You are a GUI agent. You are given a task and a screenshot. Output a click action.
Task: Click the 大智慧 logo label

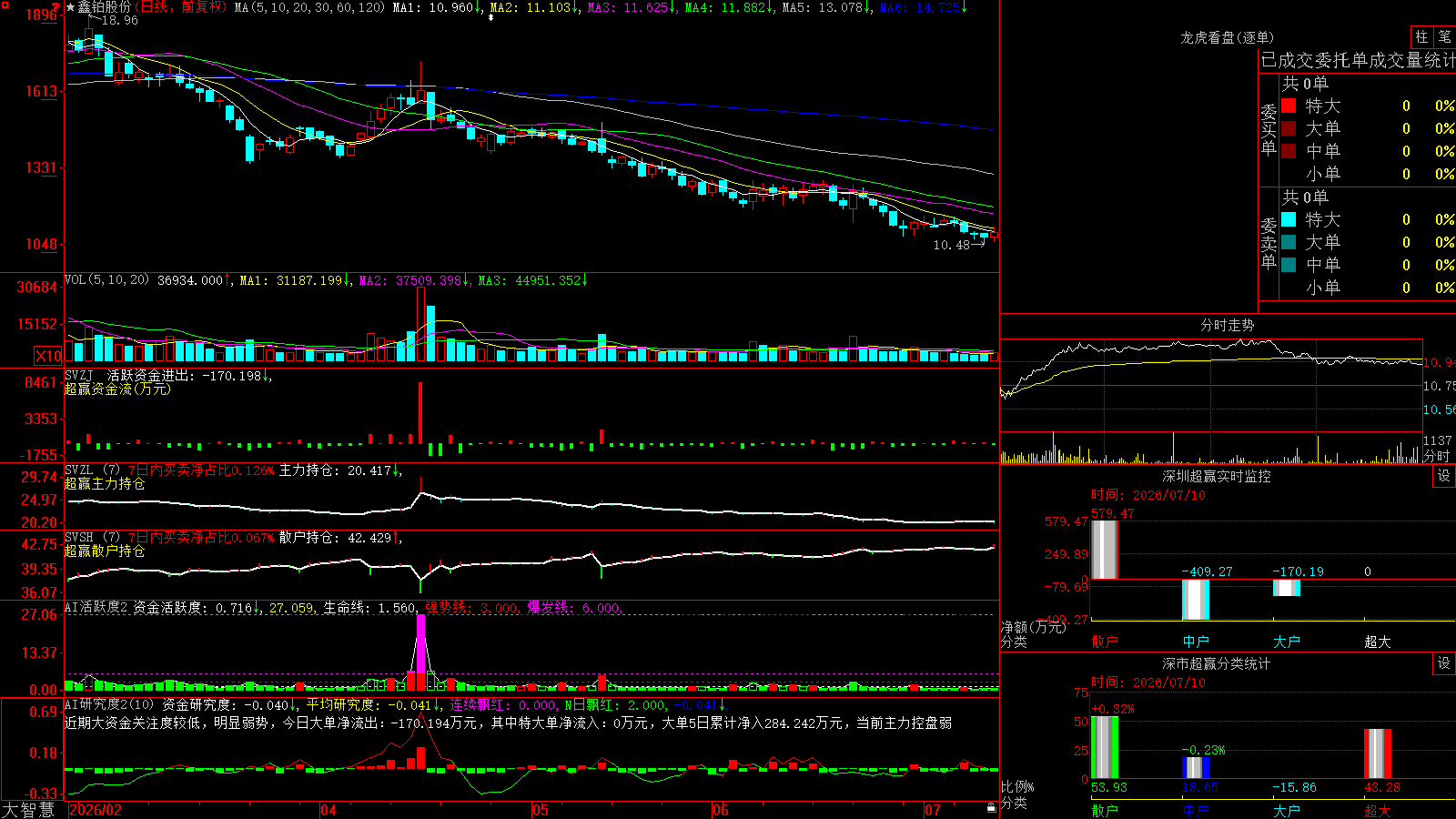(x=28, y=809)
